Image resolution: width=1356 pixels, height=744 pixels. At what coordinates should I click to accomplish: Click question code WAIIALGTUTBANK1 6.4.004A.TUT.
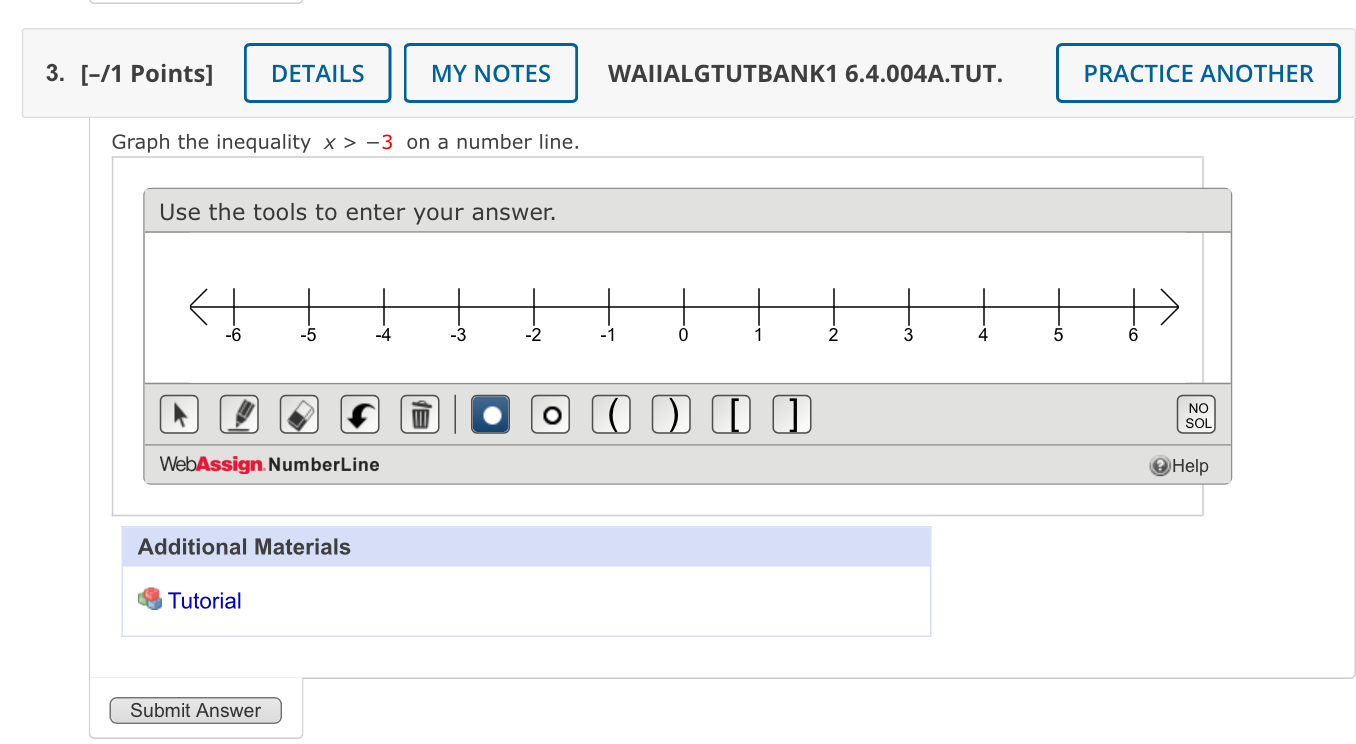(806, 74)
